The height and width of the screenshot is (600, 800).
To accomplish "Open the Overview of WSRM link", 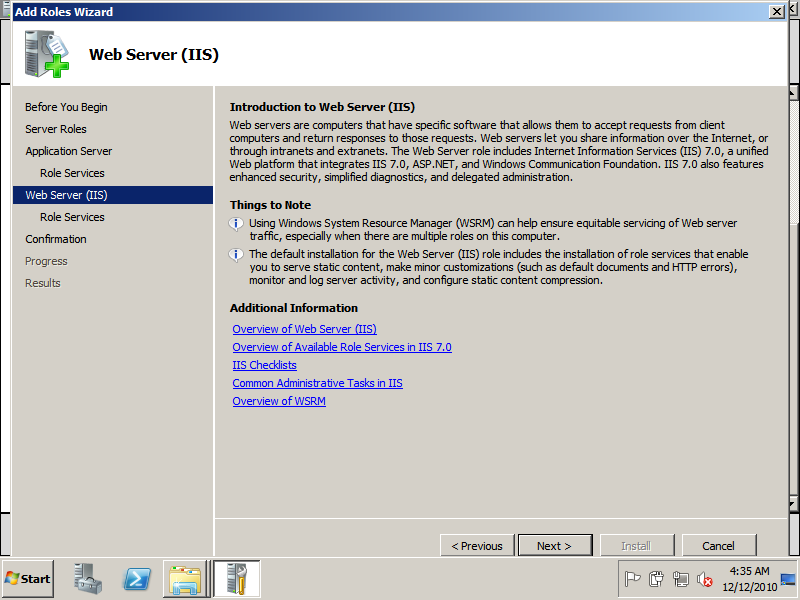I will tap(279, 401).
